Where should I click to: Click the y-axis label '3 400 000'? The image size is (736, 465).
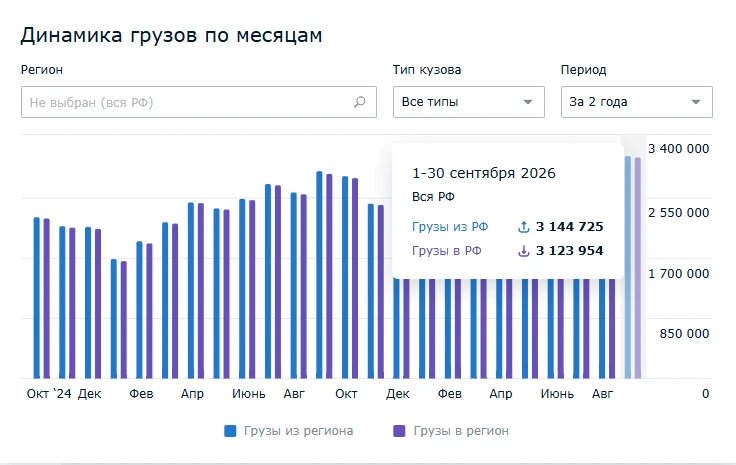[x=679, y=149]
